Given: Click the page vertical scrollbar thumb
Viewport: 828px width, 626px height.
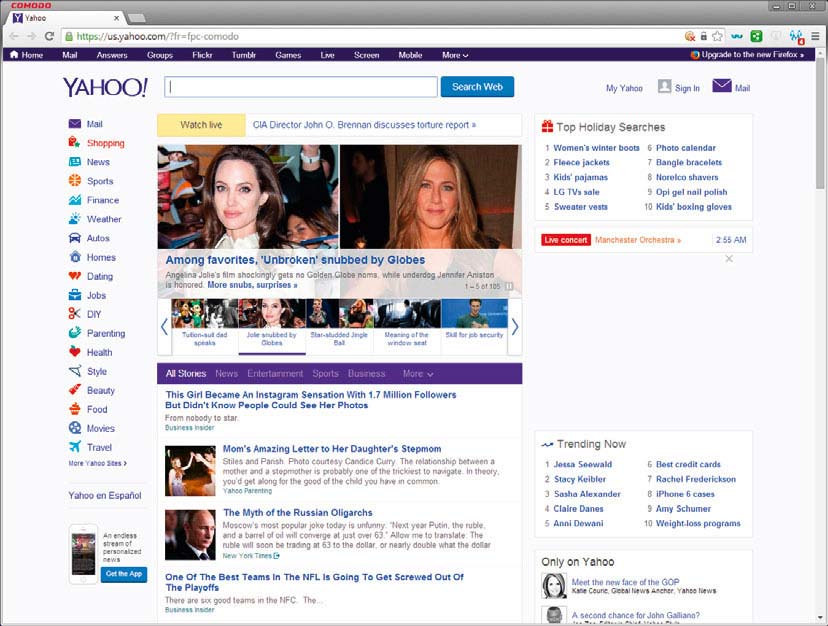Looking at the screenshot, I should (820, 124).
